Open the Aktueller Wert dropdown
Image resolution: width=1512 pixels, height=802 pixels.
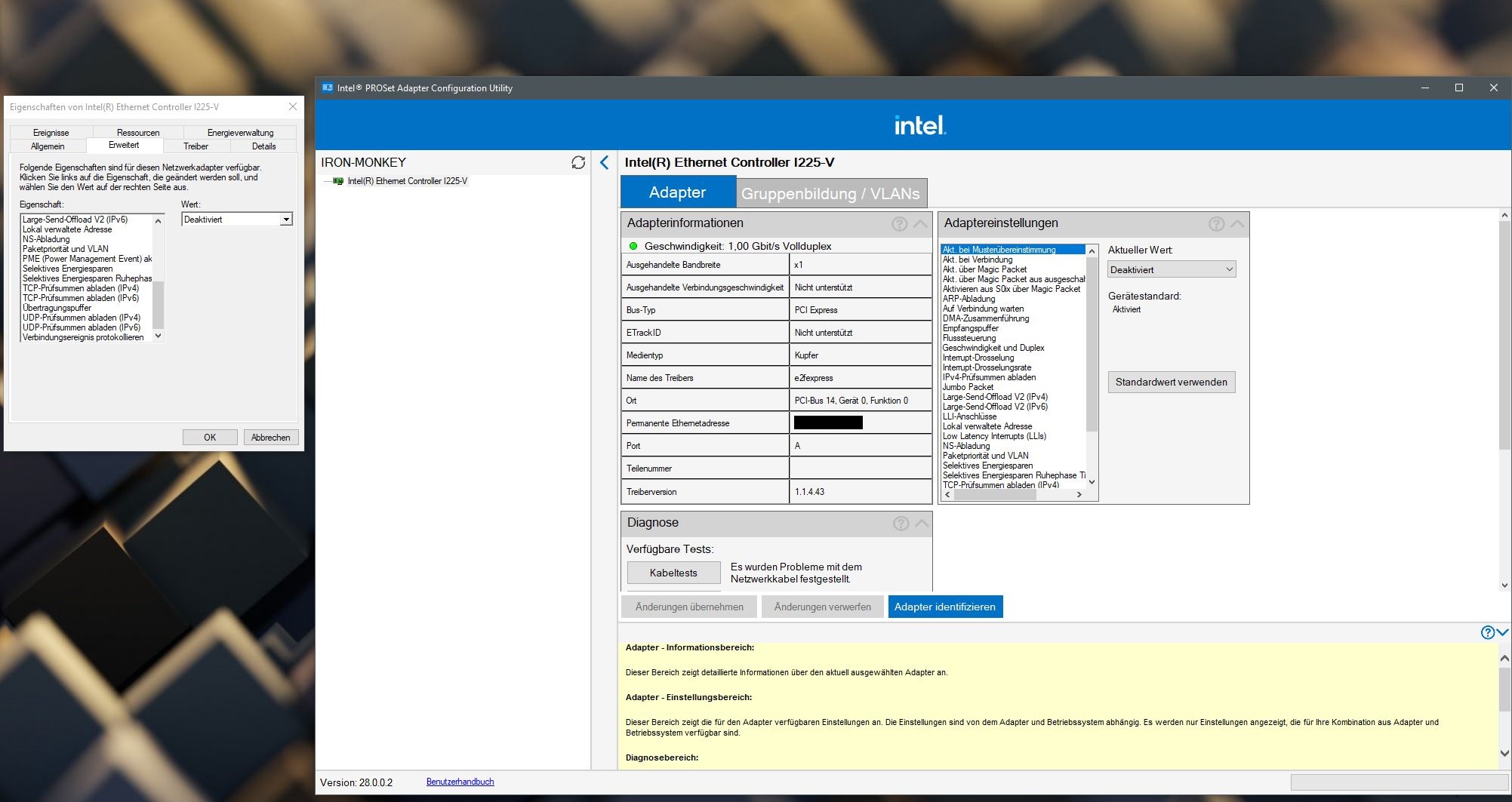(1172, 269)
